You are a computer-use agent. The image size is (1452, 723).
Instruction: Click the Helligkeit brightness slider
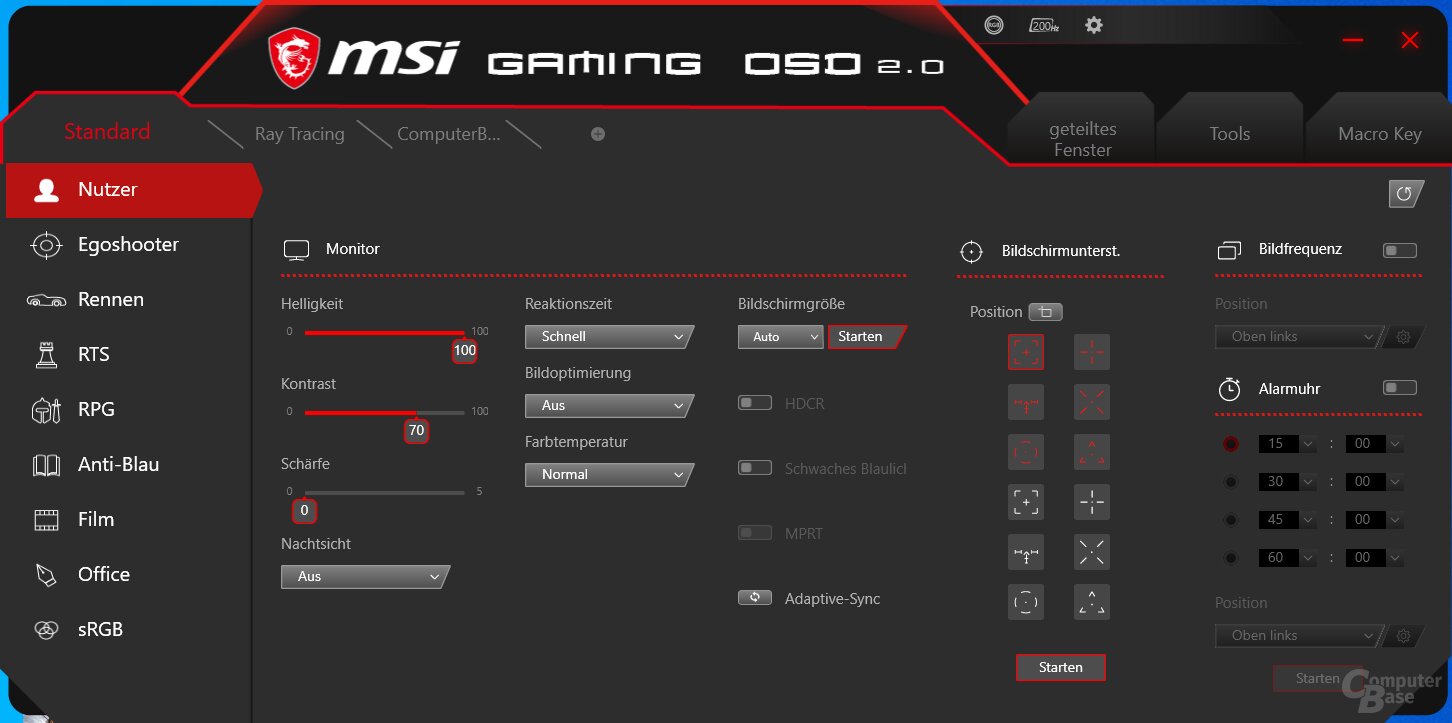[384, 332]
